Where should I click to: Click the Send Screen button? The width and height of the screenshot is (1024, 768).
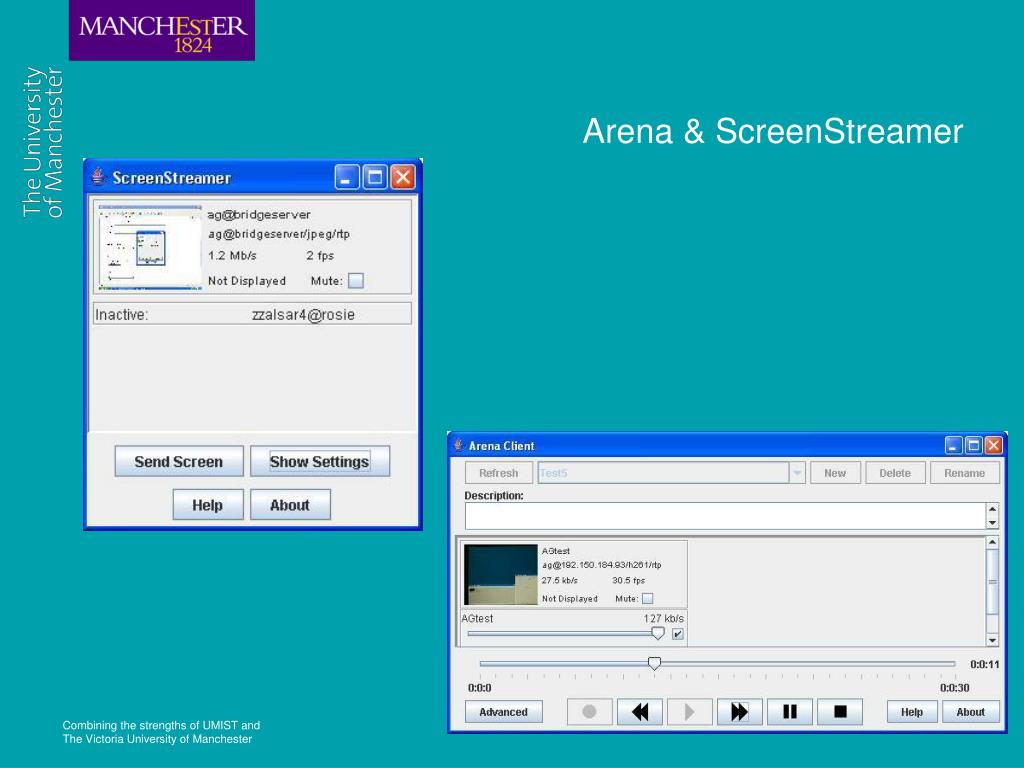pos(179,462)
